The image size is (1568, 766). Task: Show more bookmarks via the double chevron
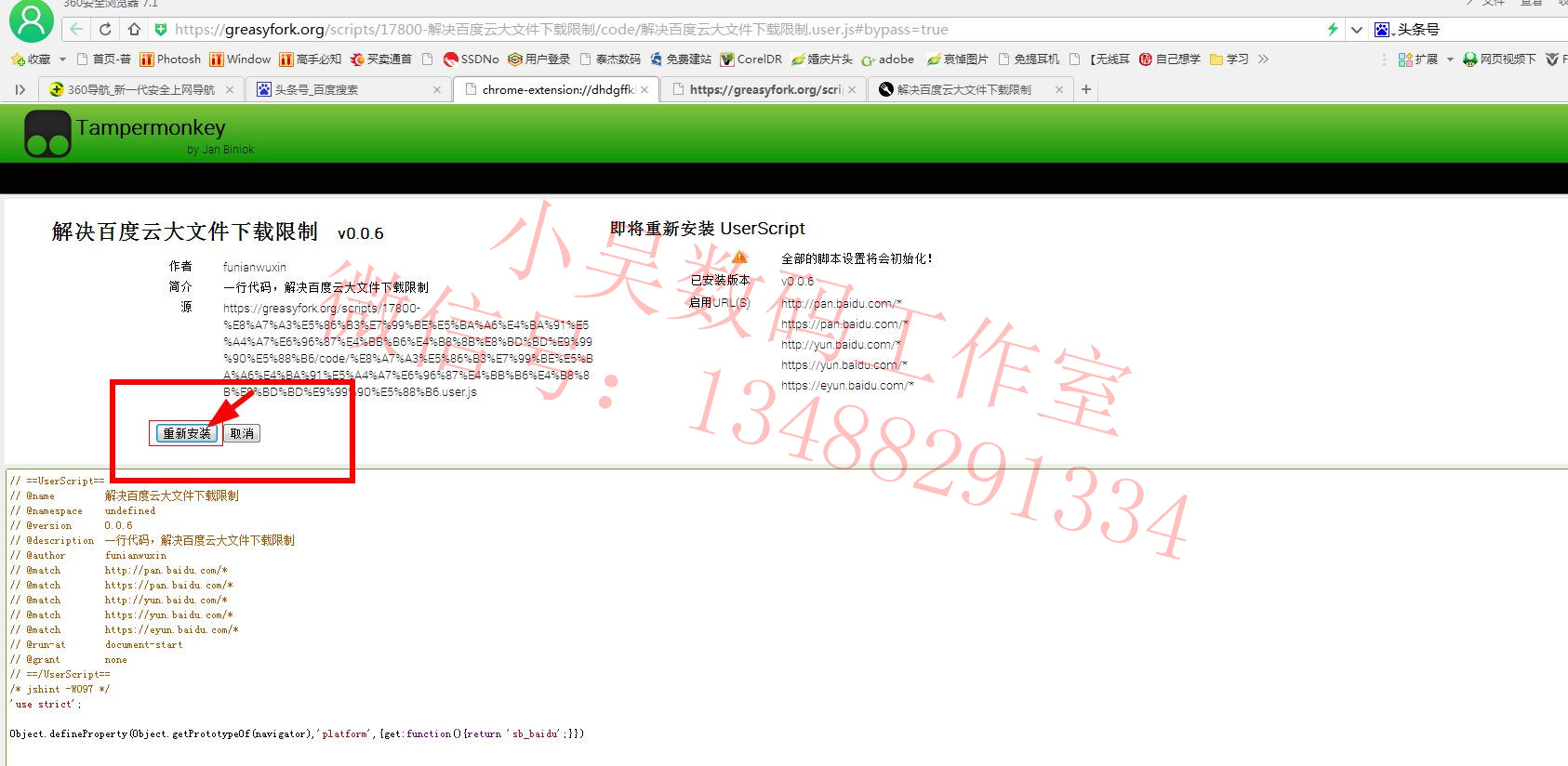[x=1263, y=59]
